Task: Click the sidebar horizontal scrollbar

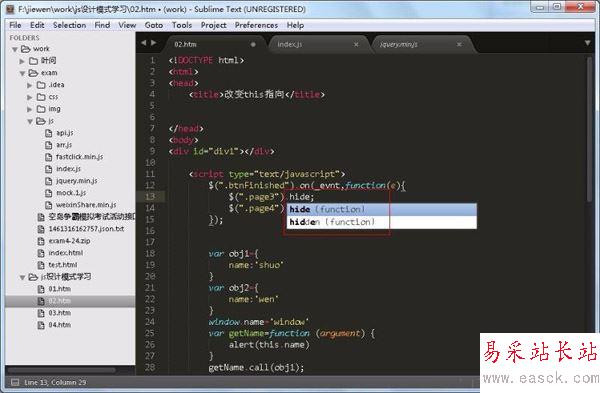Action: click(61, 370)
